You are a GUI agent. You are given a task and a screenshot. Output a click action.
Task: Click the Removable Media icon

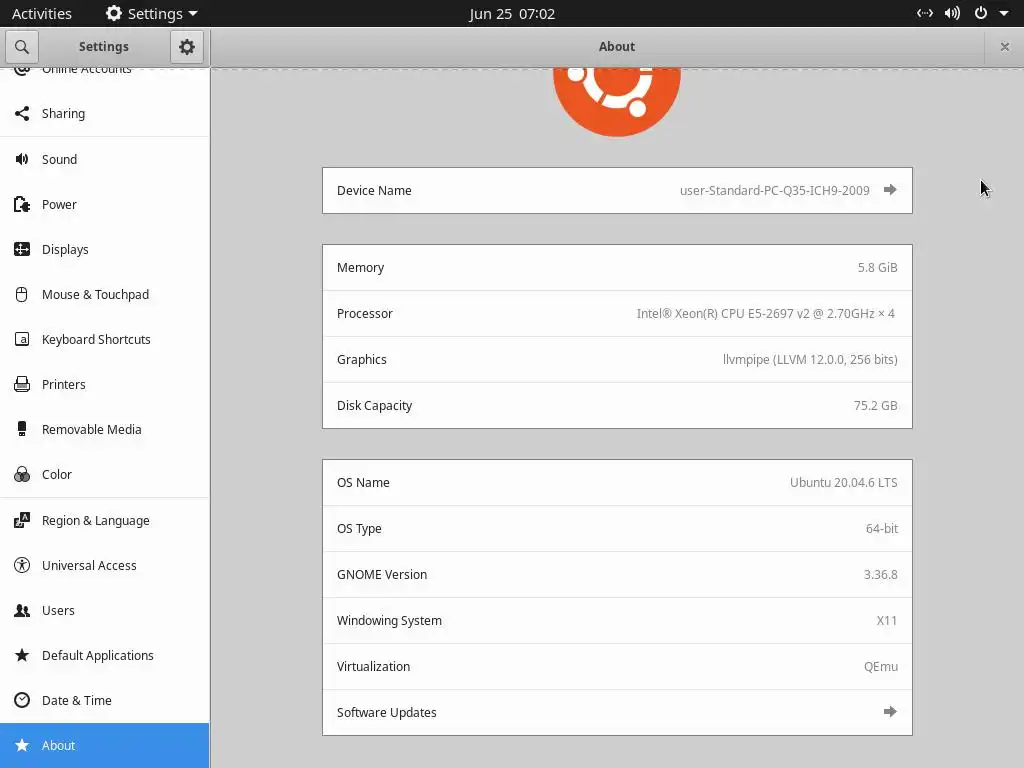[22, 430]
